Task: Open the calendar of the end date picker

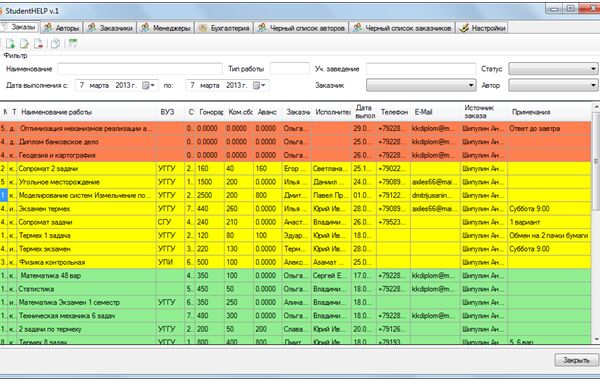Action: (x=259, y=85)
